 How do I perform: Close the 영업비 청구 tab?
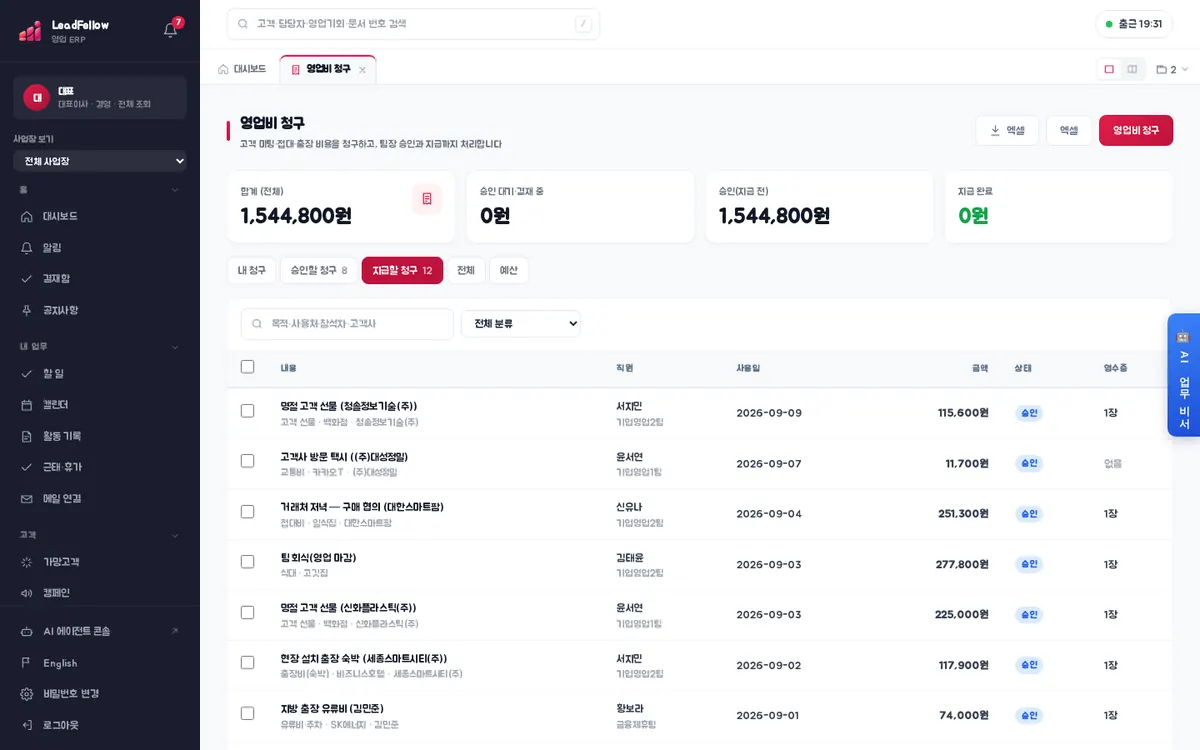point(362,70)
